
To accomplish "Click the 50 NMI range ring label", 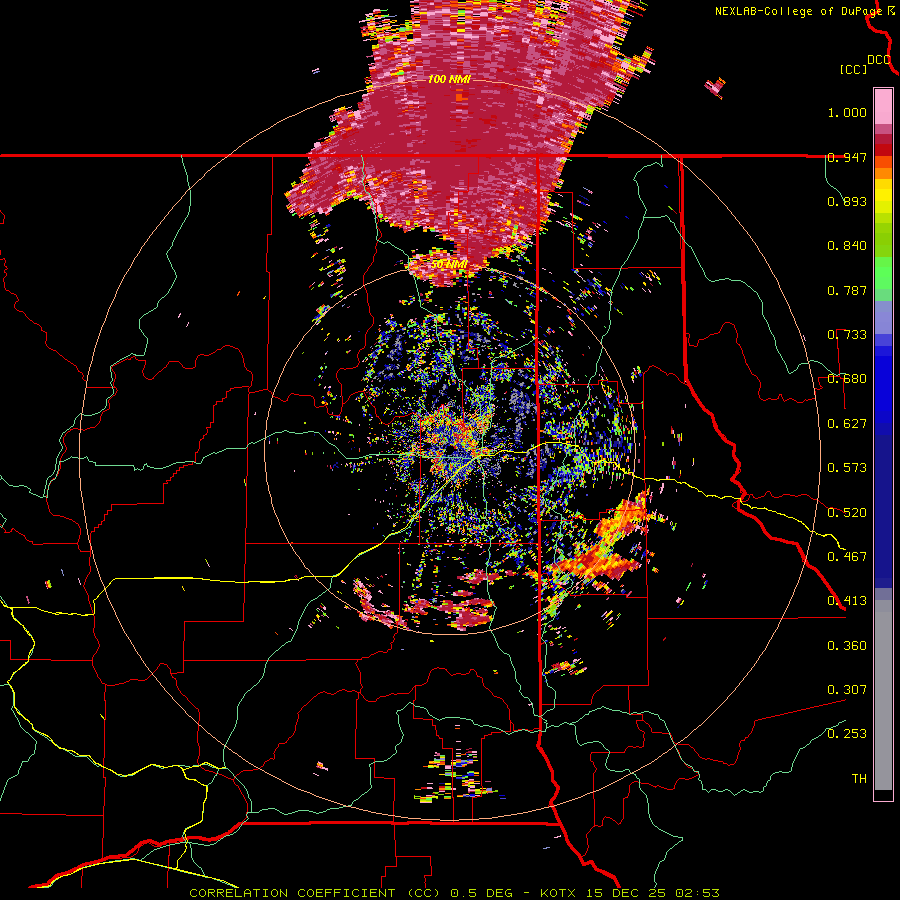I will pyautogui.click(x=448, y=265).
